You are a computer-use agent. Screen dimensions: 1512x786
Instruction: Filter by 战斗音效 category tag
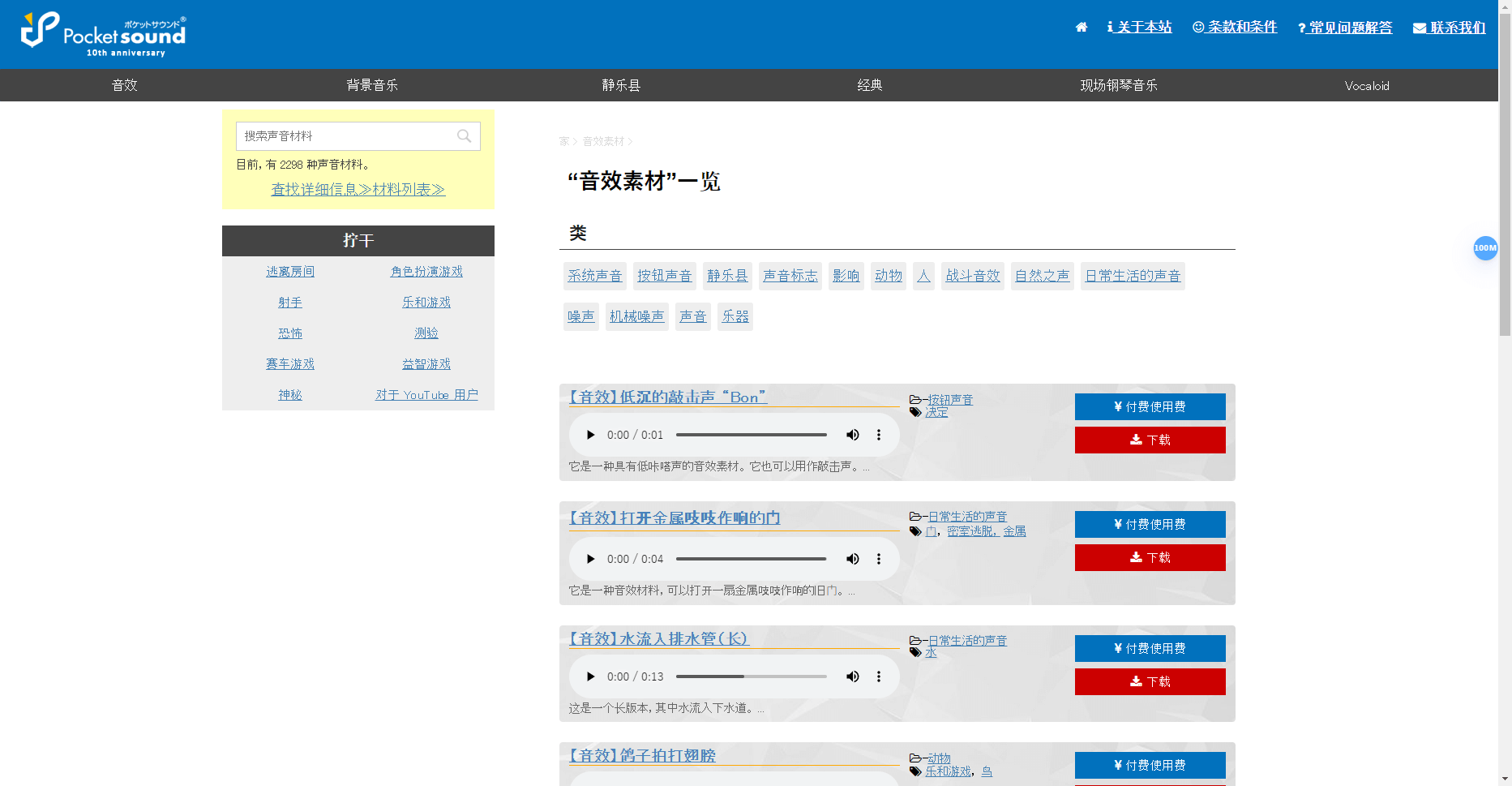click(973, 276)
